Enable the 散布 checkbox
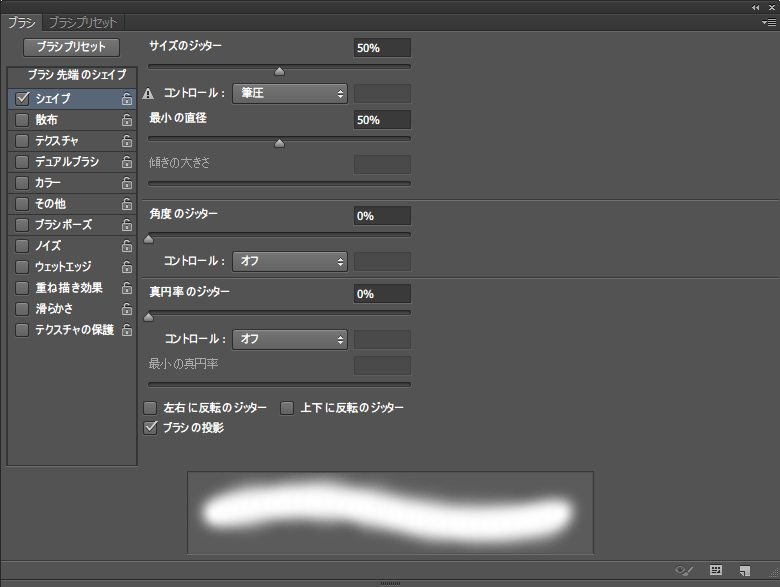Image resolution: width=780 pixels, height=587 pixels. [x=22, y=120]
